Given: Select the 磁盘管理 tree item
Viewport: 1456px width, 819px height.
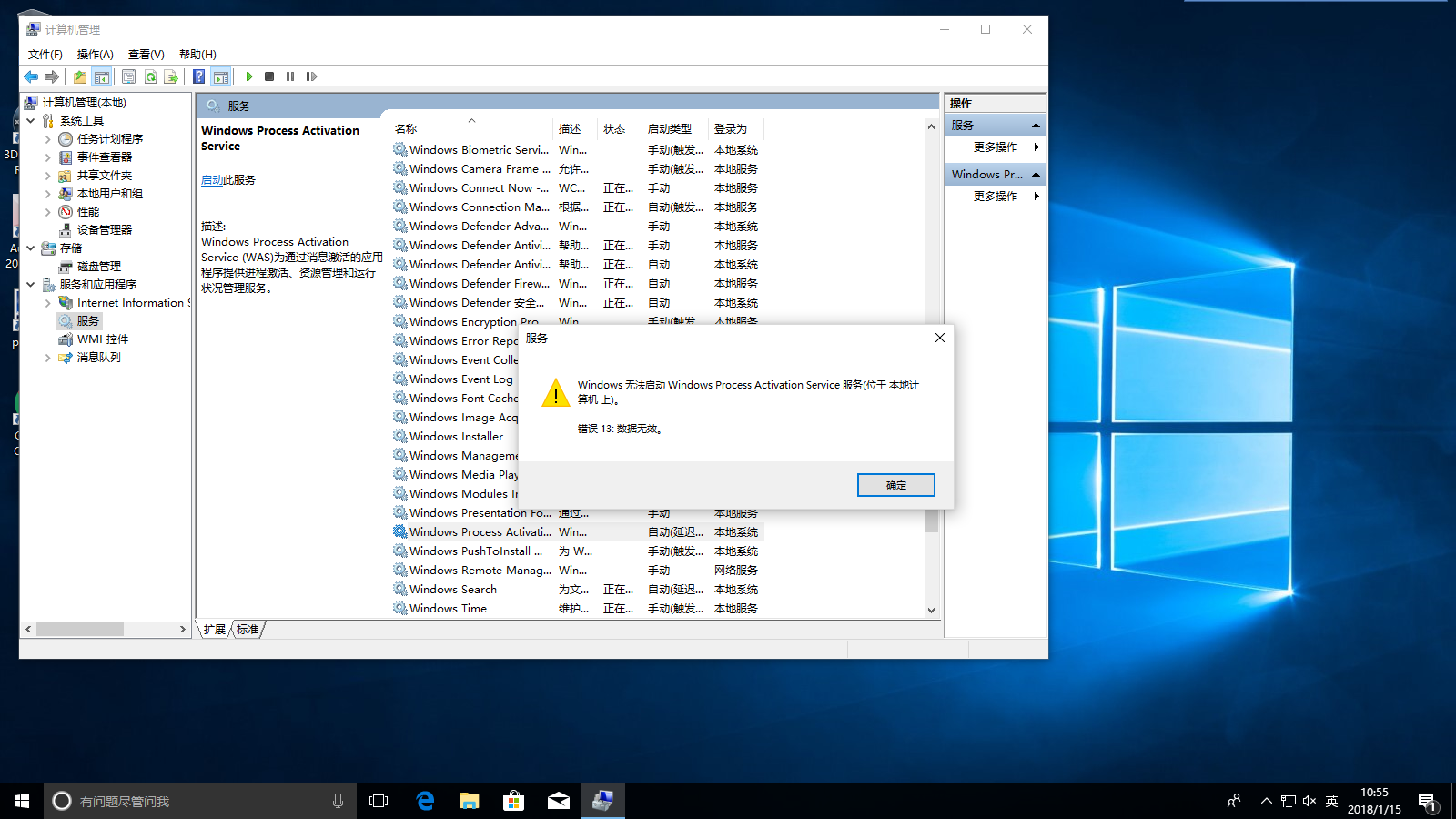Looking at the screenshot, I should click(98, 267).
